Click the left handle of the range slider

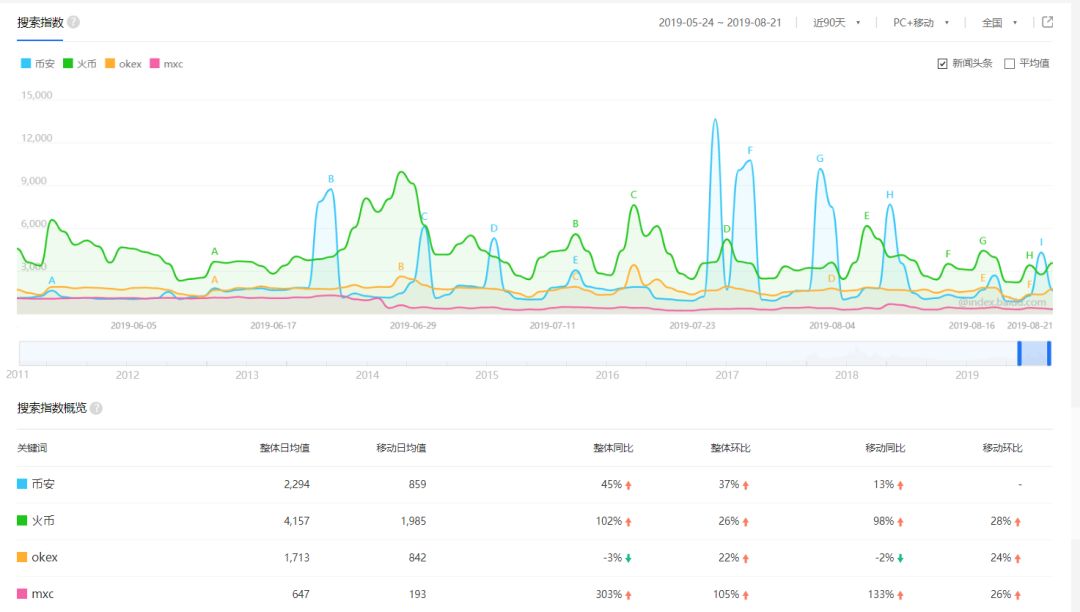[1019, 353]
